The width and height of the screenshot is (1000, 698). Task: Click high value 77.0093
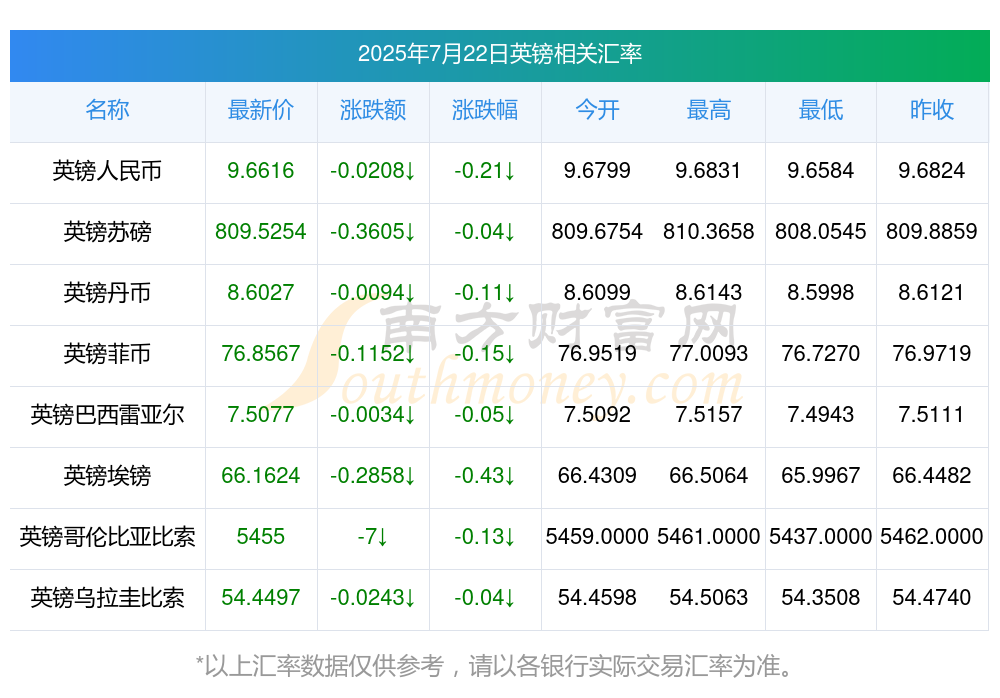[x=709, y=353]
